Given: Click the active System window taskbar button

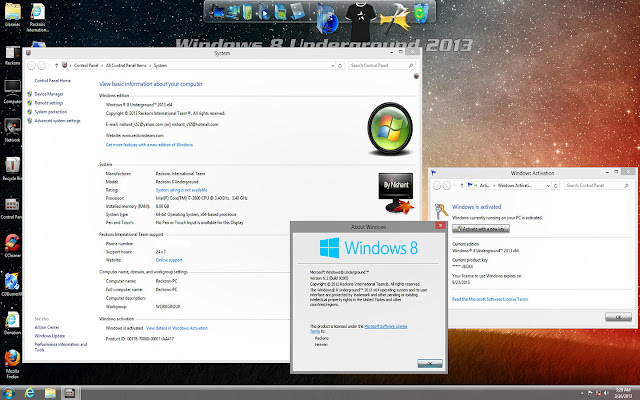Looking at the screenshot, I should tap(70, 393).
